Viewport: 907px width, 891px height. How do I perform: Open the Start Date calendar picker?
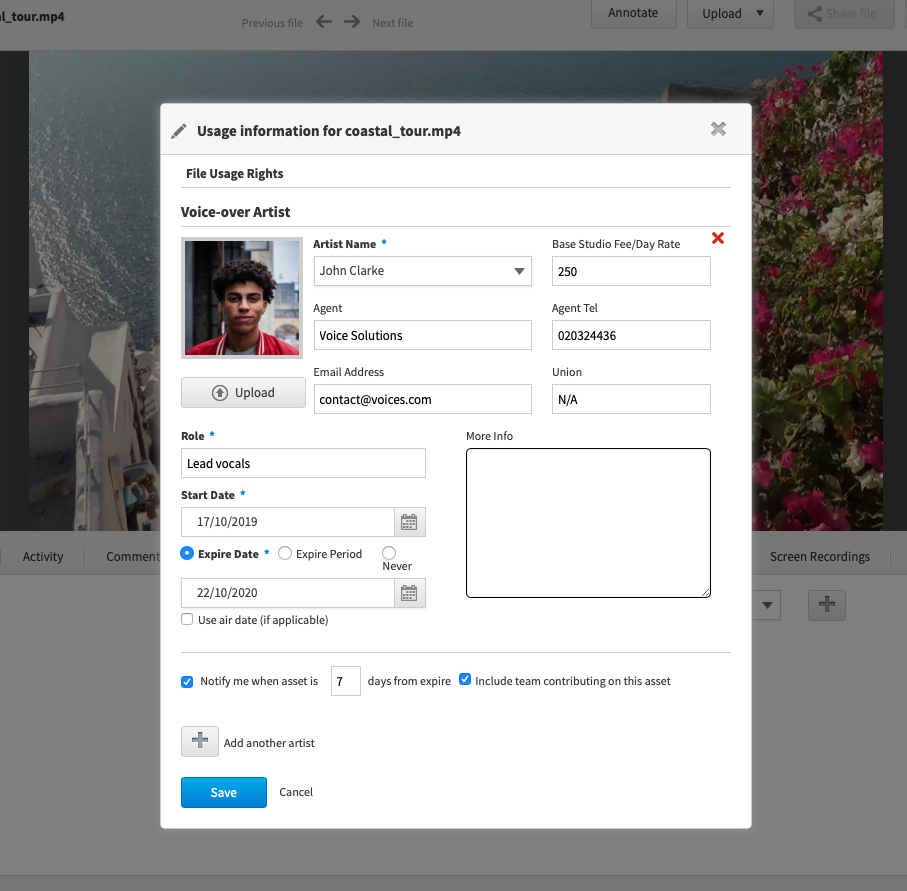coord(409,522)
